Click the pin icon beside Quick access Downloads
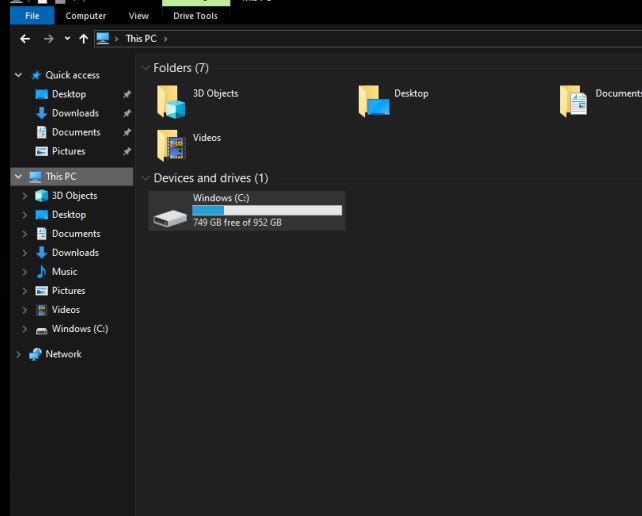642x516 pixels. coord(127,113)
